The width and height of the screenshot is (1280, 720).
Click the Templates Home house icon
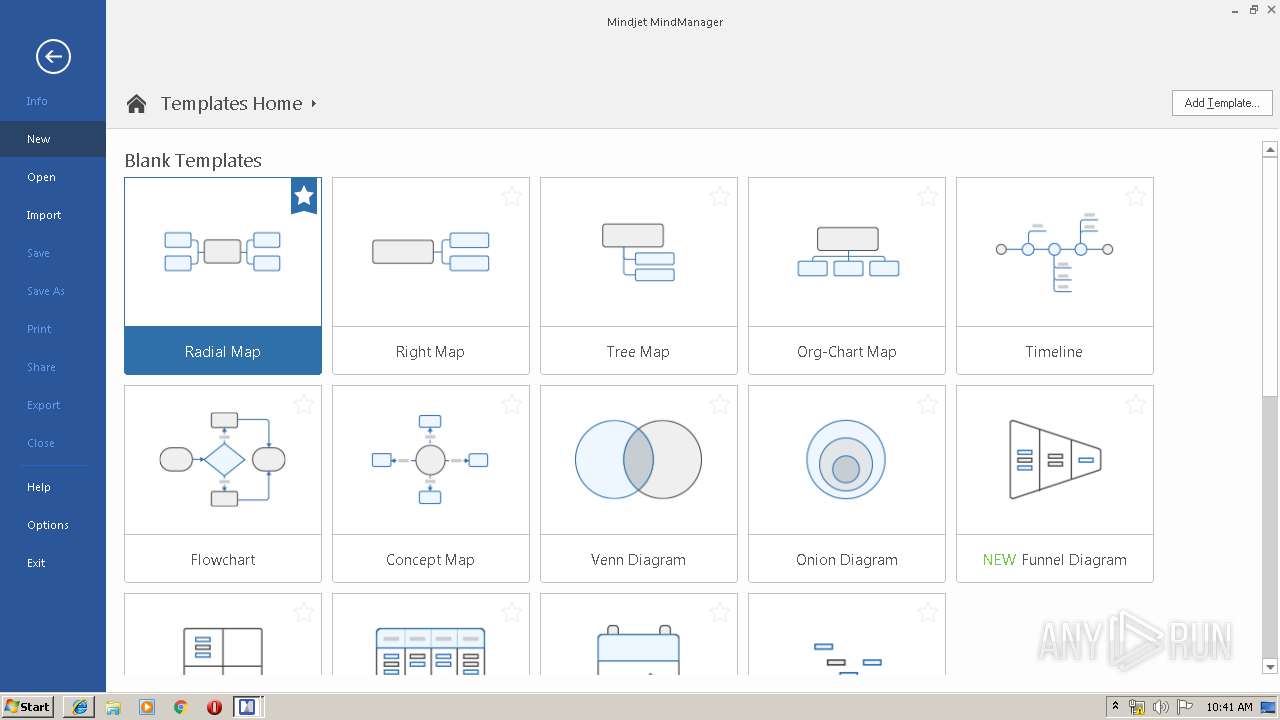(x=136, y=103)
